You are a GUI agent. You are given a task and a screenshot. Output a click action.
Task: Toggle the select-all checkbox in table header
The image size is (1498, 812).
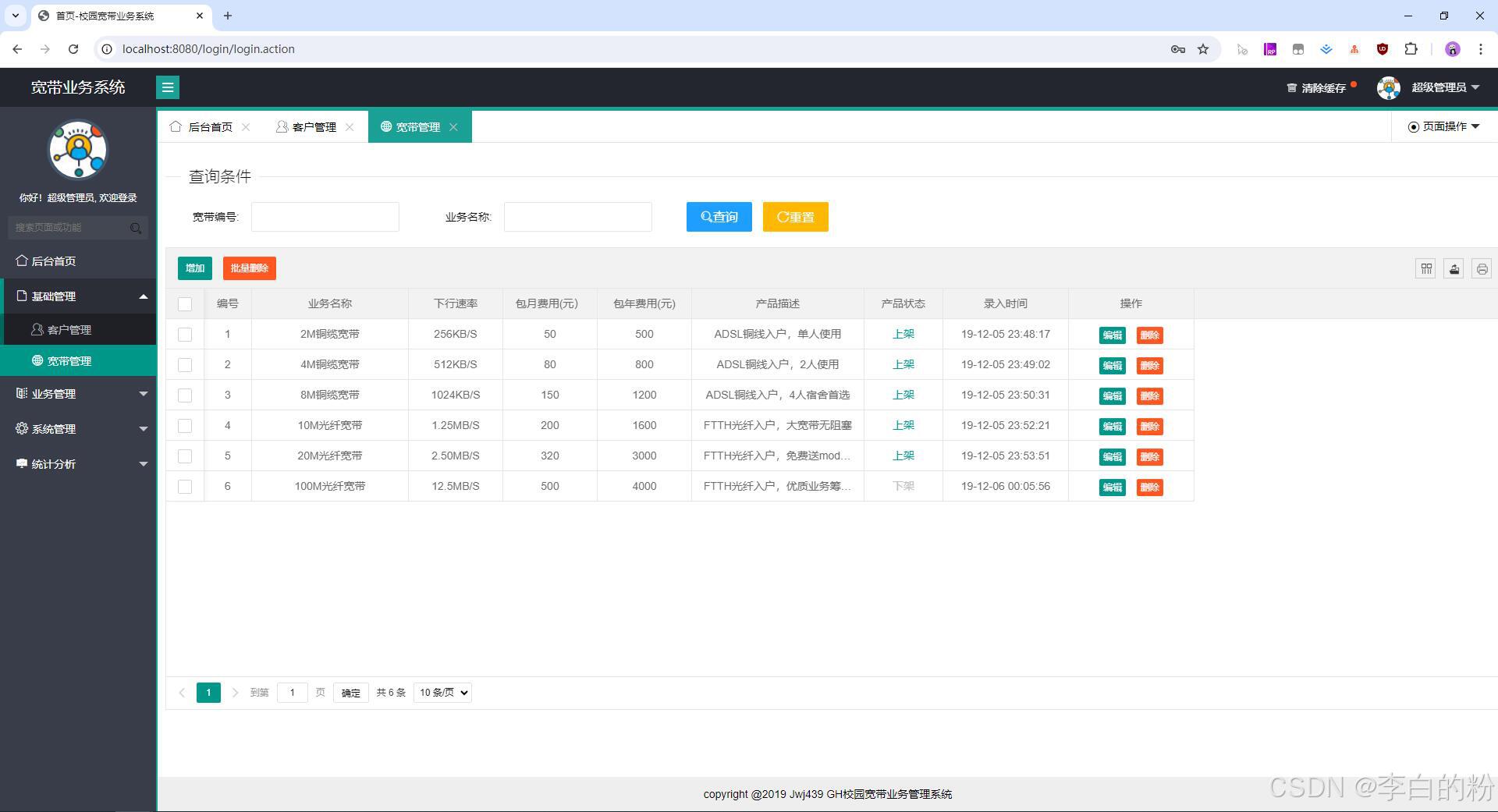pyautogui.click(x=185, y=304)
